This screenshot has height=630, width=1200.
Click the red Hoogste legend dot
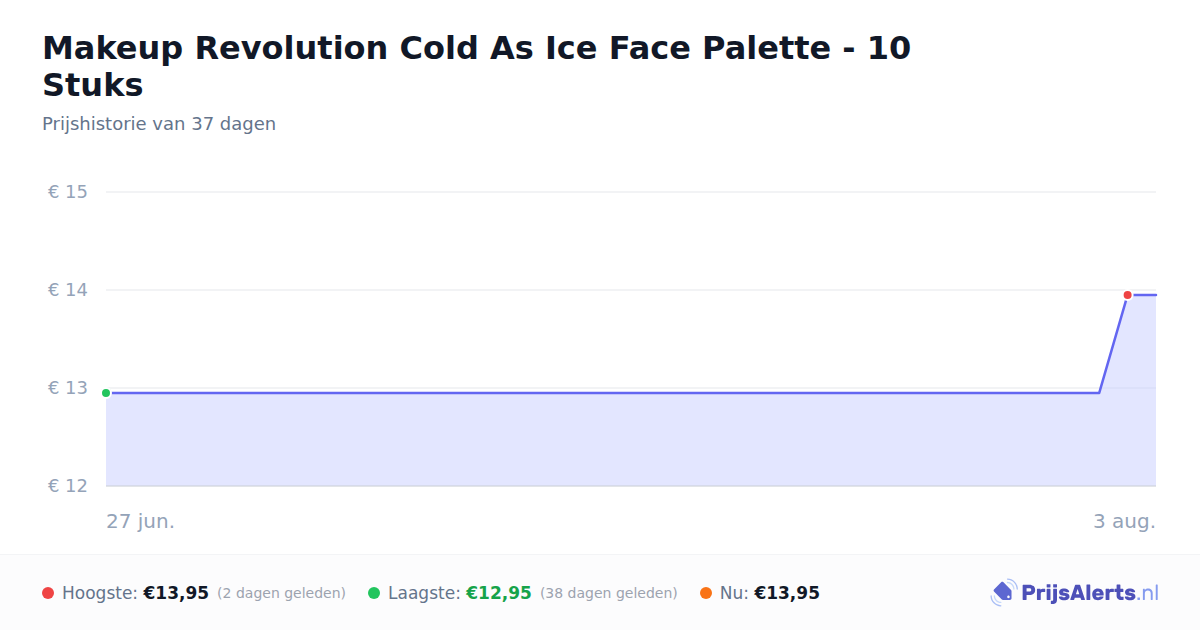click(48, 593)
